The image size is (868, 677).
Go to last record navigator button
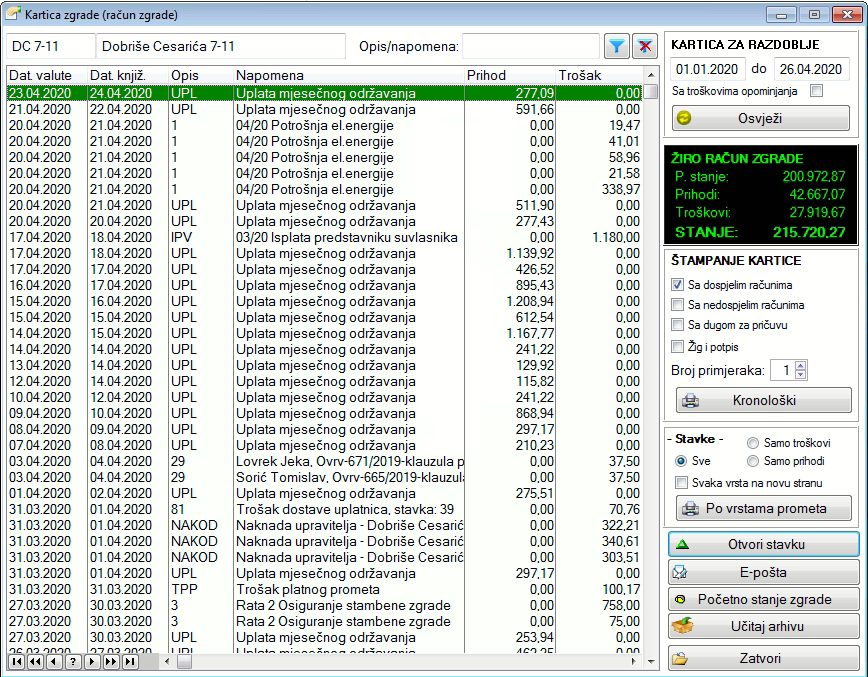pyautogui.click(x=130, y=661)
